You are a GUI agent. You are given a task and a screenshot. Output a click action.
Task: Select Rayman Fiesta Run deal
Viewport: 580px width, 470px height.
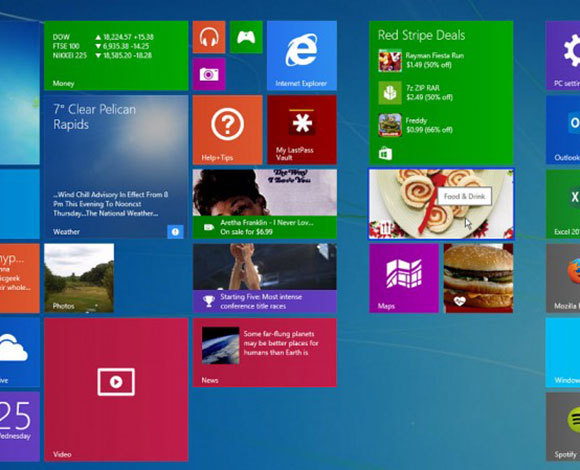pos(422,60)
